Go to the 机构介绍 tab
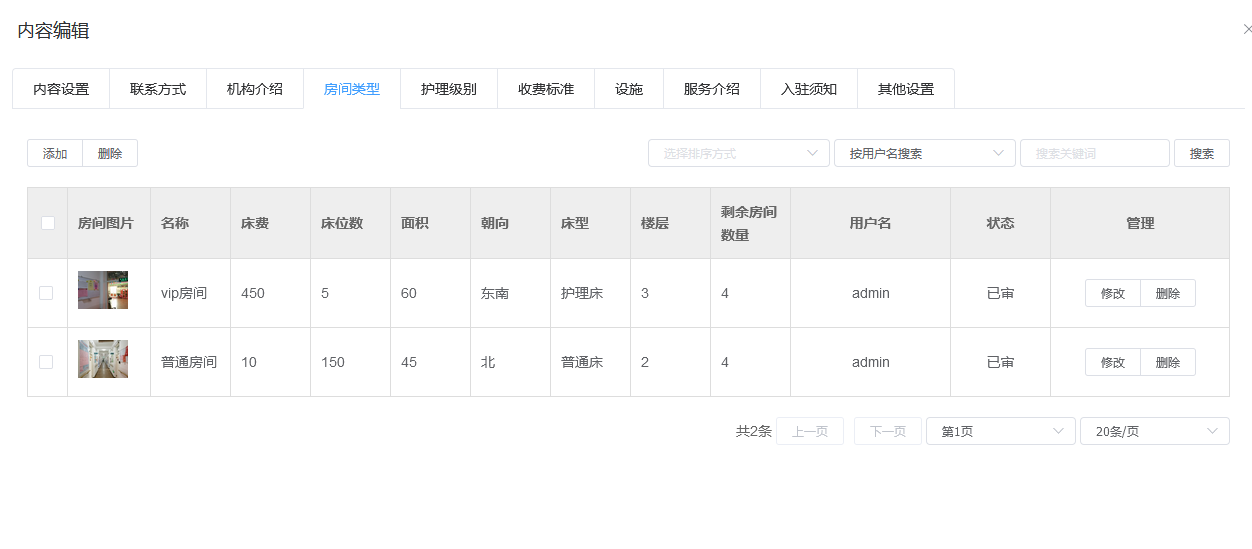This screenshot has width=1252, height=549. point(255,89)
